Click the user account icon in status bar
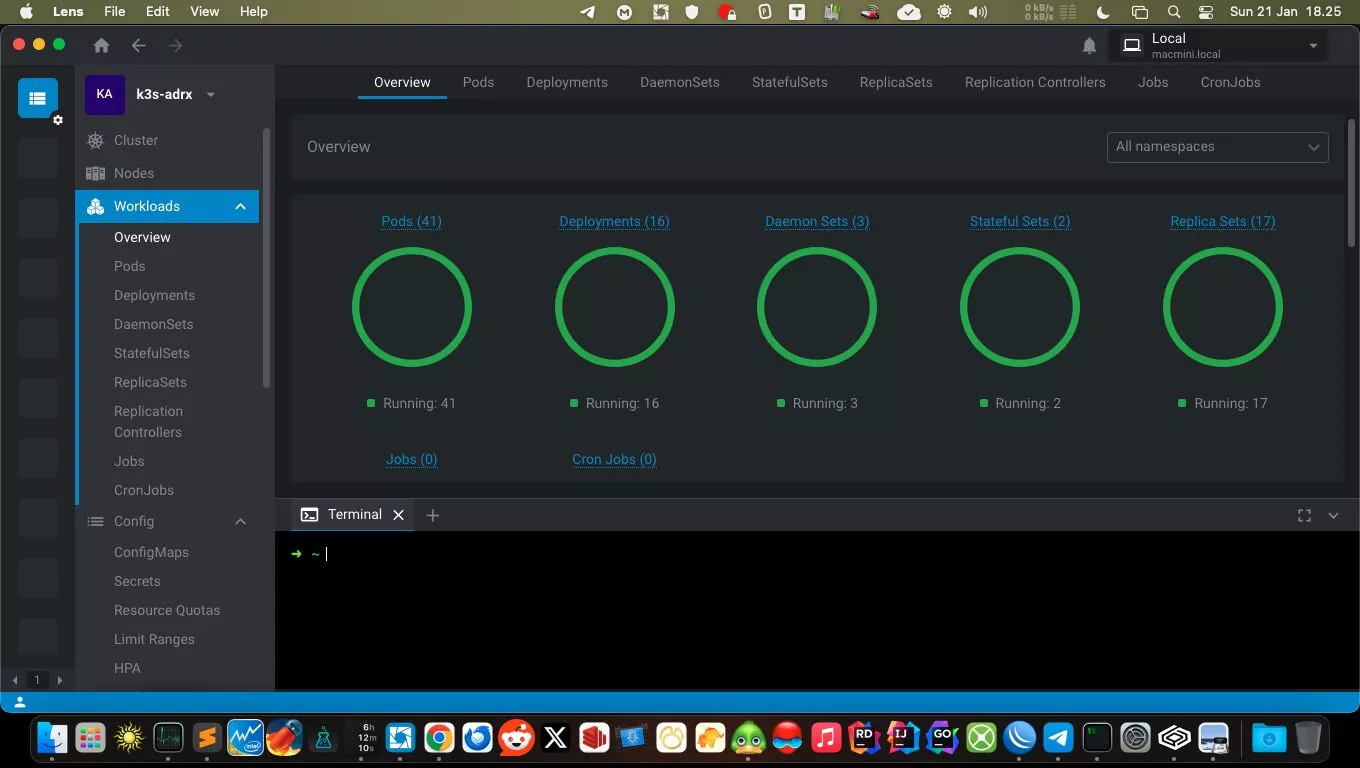 tap(20, 703)
